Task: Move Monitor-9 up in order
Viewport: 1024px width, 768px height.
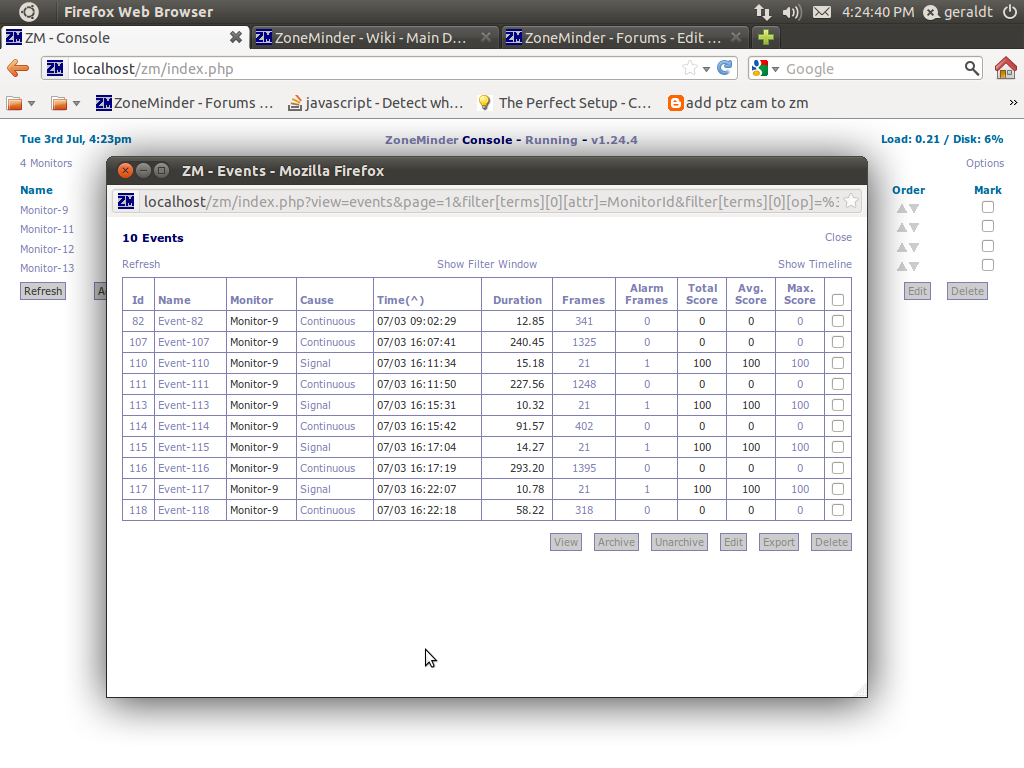Action: coord(901,208)
